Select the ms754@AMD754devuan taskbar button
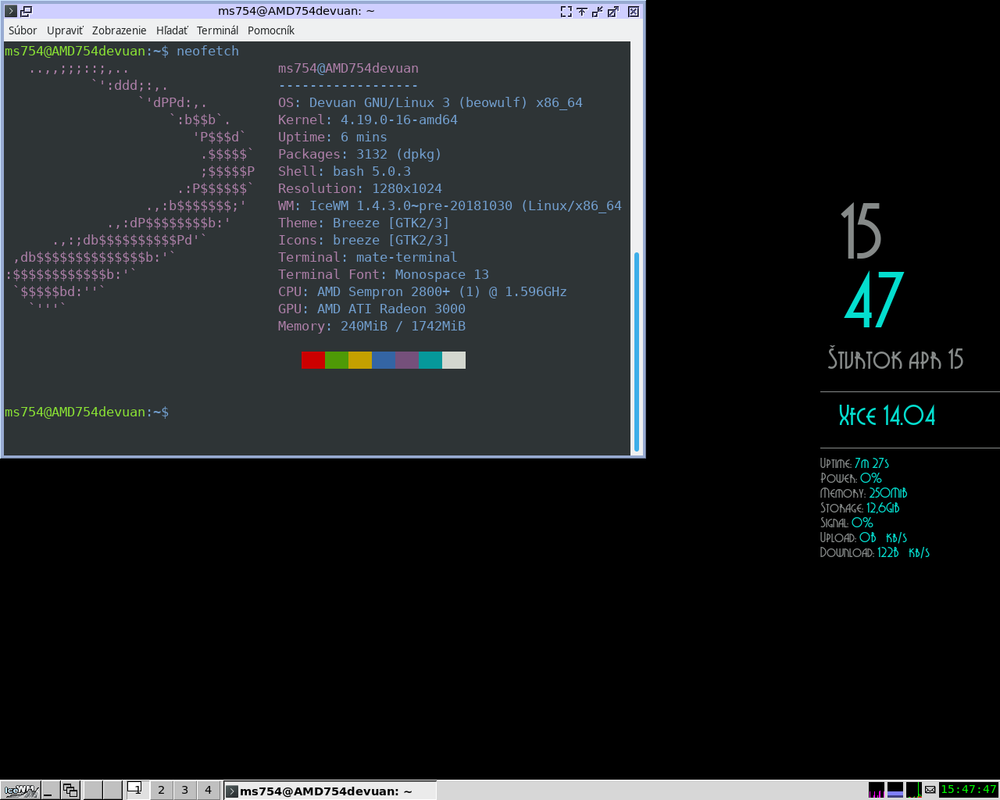This screenshot has height=800, width=1000. [x=330, y=791]
